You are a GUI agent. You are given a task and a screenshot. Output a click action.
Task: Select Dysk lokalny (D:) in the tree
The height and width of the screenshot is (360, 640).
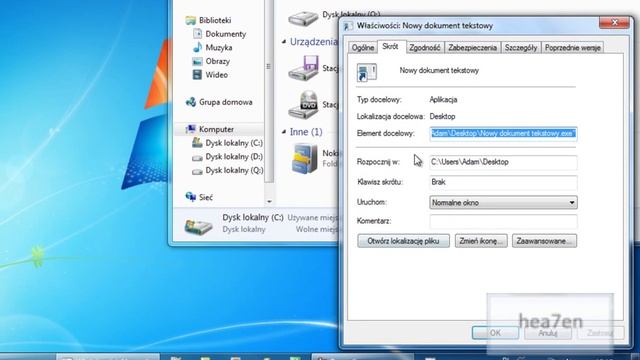click(x=234, y=157)
